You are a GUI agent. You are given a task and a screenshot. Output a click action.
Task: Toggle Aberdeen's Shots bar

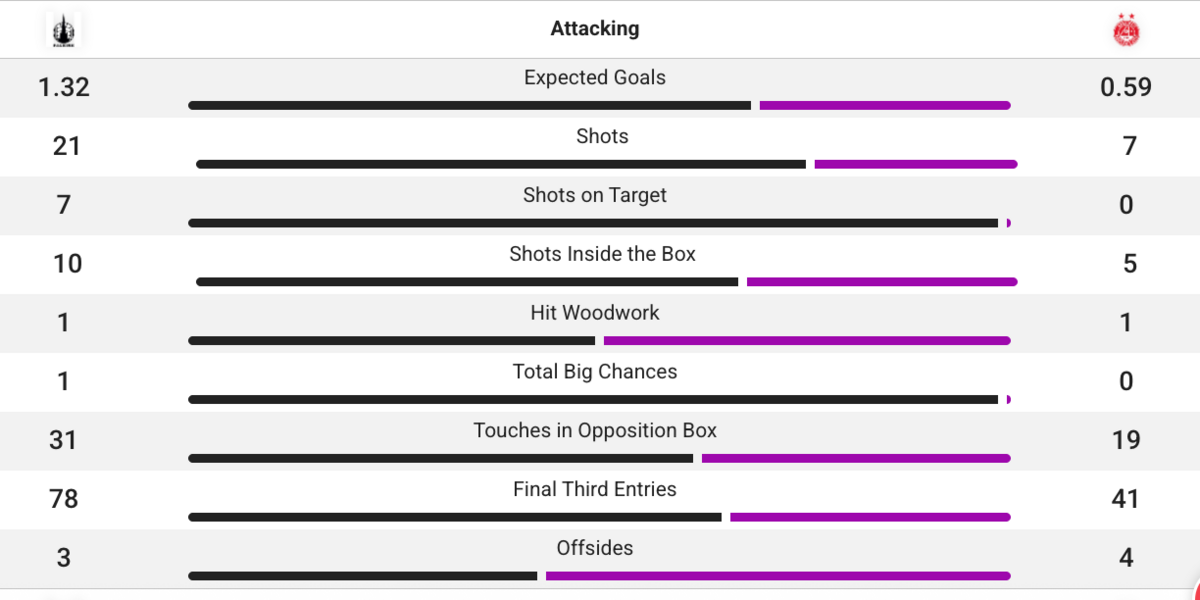click(x=915, y=163)
